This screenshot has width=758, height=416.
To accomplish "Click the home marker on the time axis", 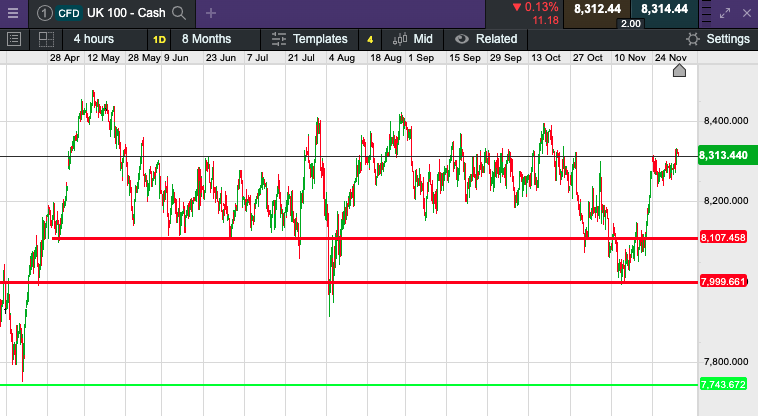I will (679, 71).
